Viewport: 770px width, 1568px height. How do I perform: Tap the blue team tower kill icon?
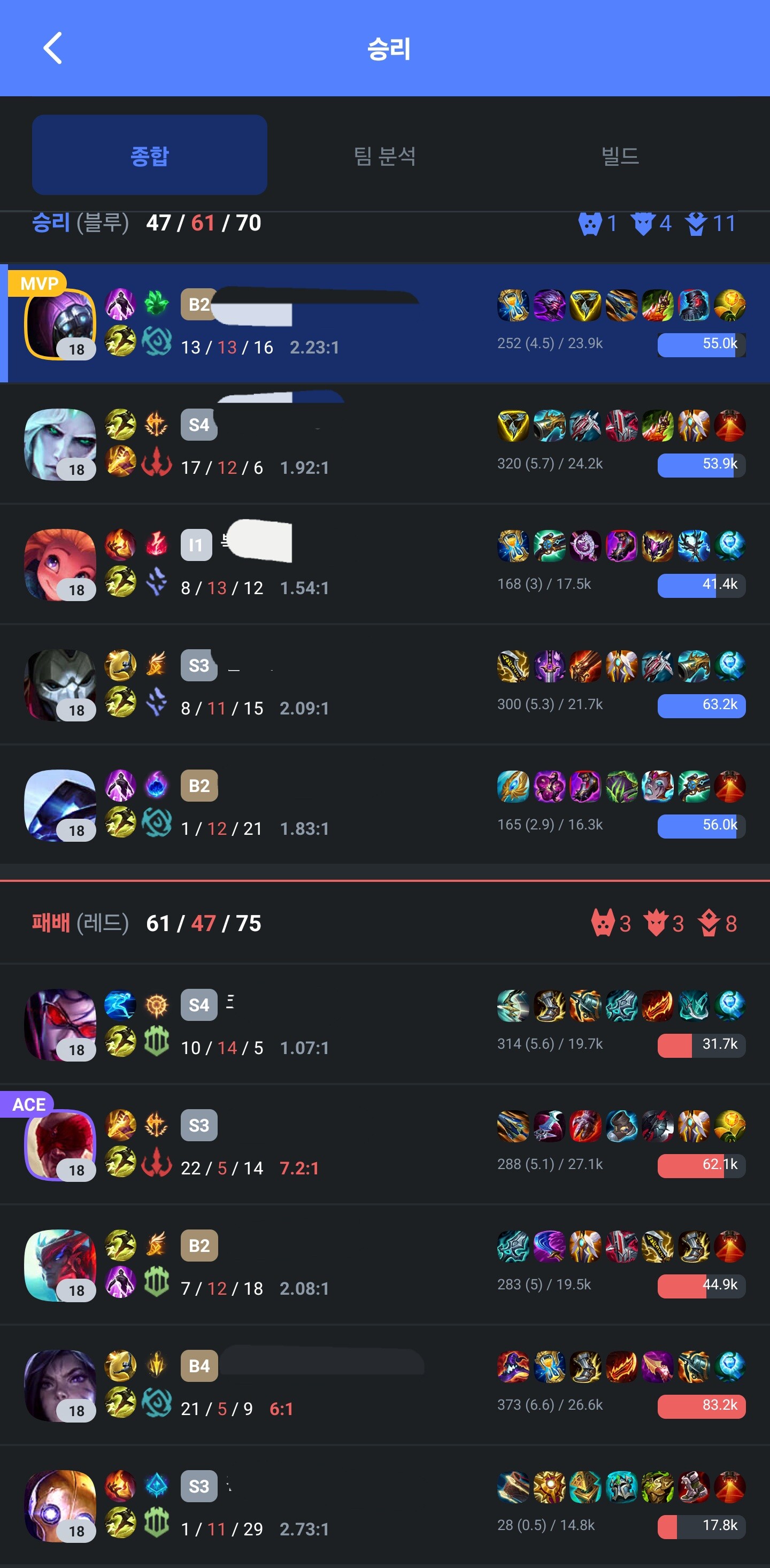coord(696,224)
